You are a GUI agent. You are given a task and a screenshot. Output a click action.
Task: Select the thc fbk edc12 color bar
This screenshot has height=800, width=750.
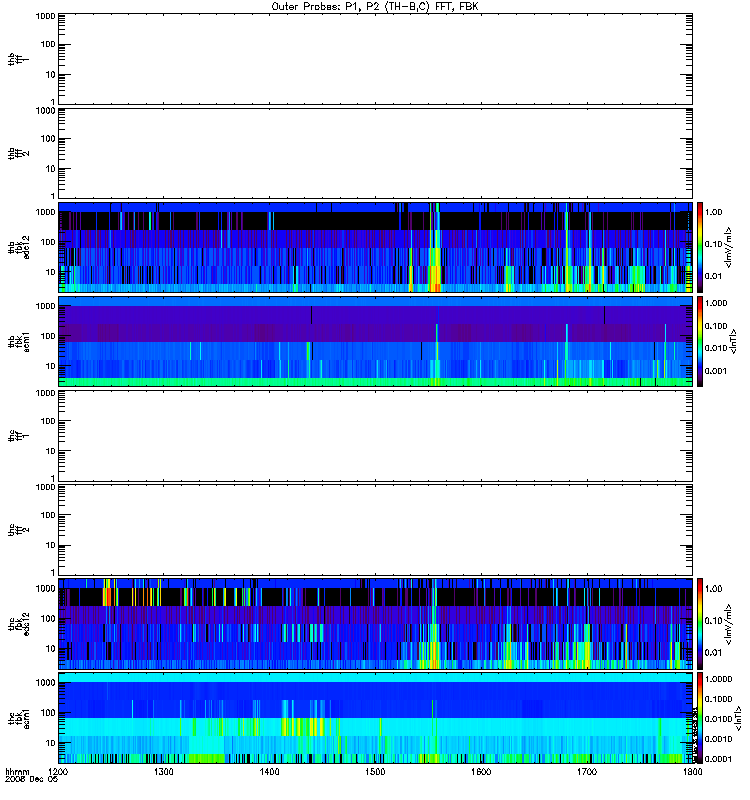tap(700, 623)
